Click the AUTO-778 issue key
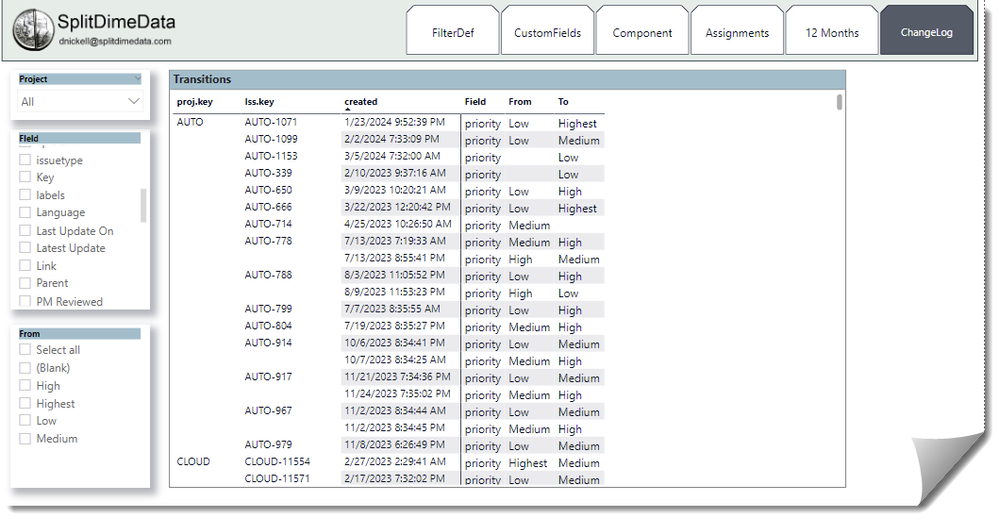Viewport: 999px width, 520px height. (268, 241)
